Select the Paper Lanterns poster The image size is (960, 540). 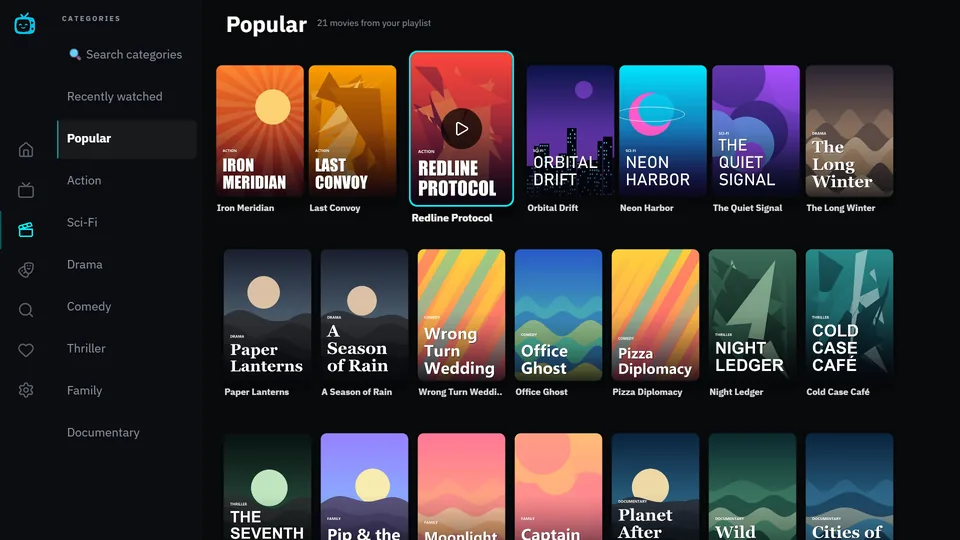point(267,315)
